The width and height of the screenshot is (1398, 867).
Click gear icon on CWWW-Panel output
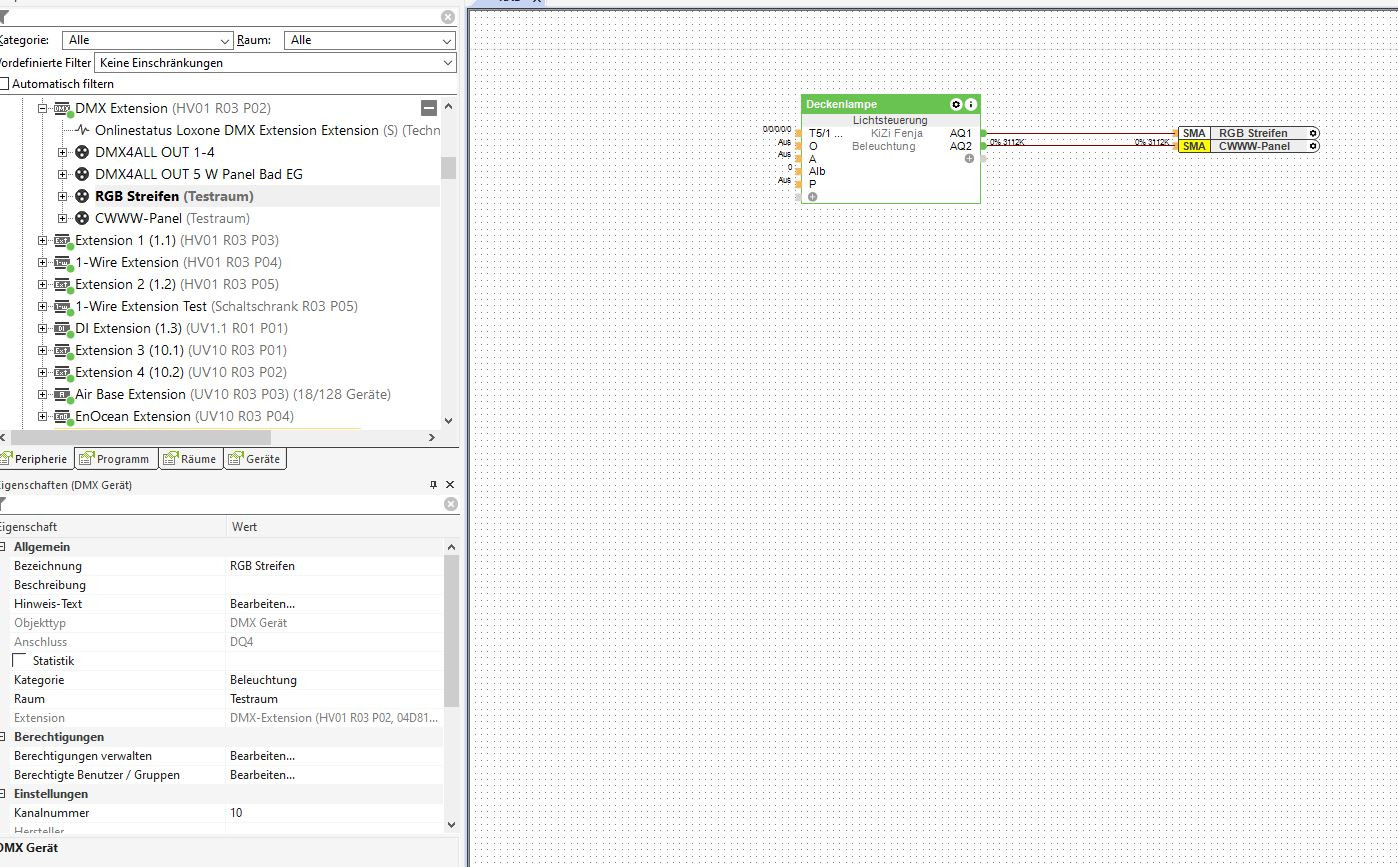[x=1313, y=146]
